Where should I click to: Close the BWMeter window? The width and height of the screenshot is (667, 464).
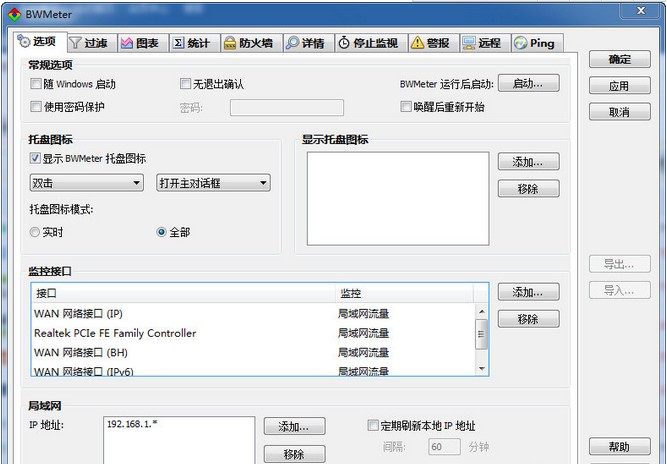pyautogui.click(x=641, y=11)
